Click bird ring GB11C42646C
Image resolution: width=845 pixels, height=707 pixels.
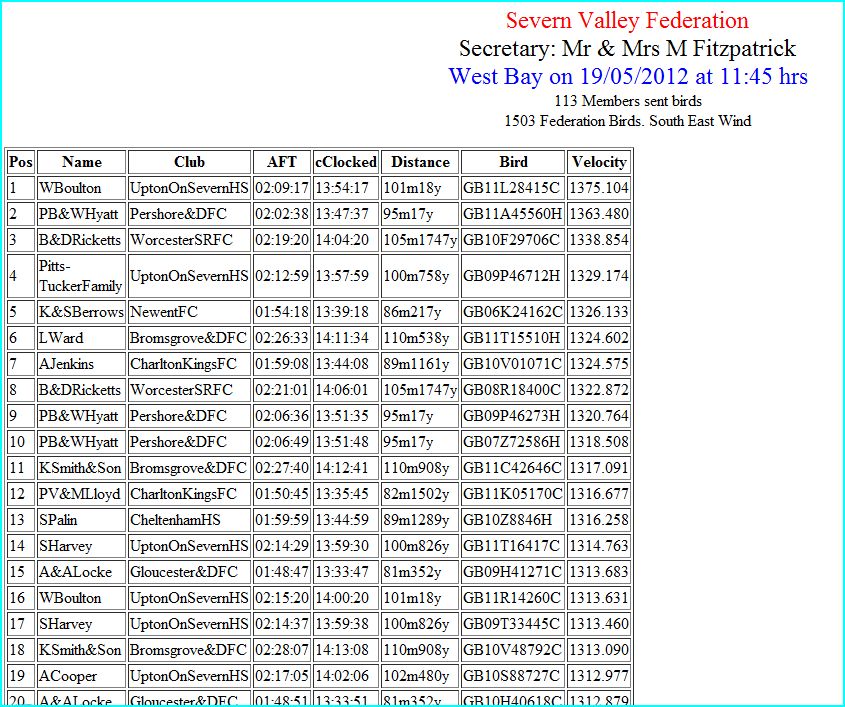pos(513,468)
